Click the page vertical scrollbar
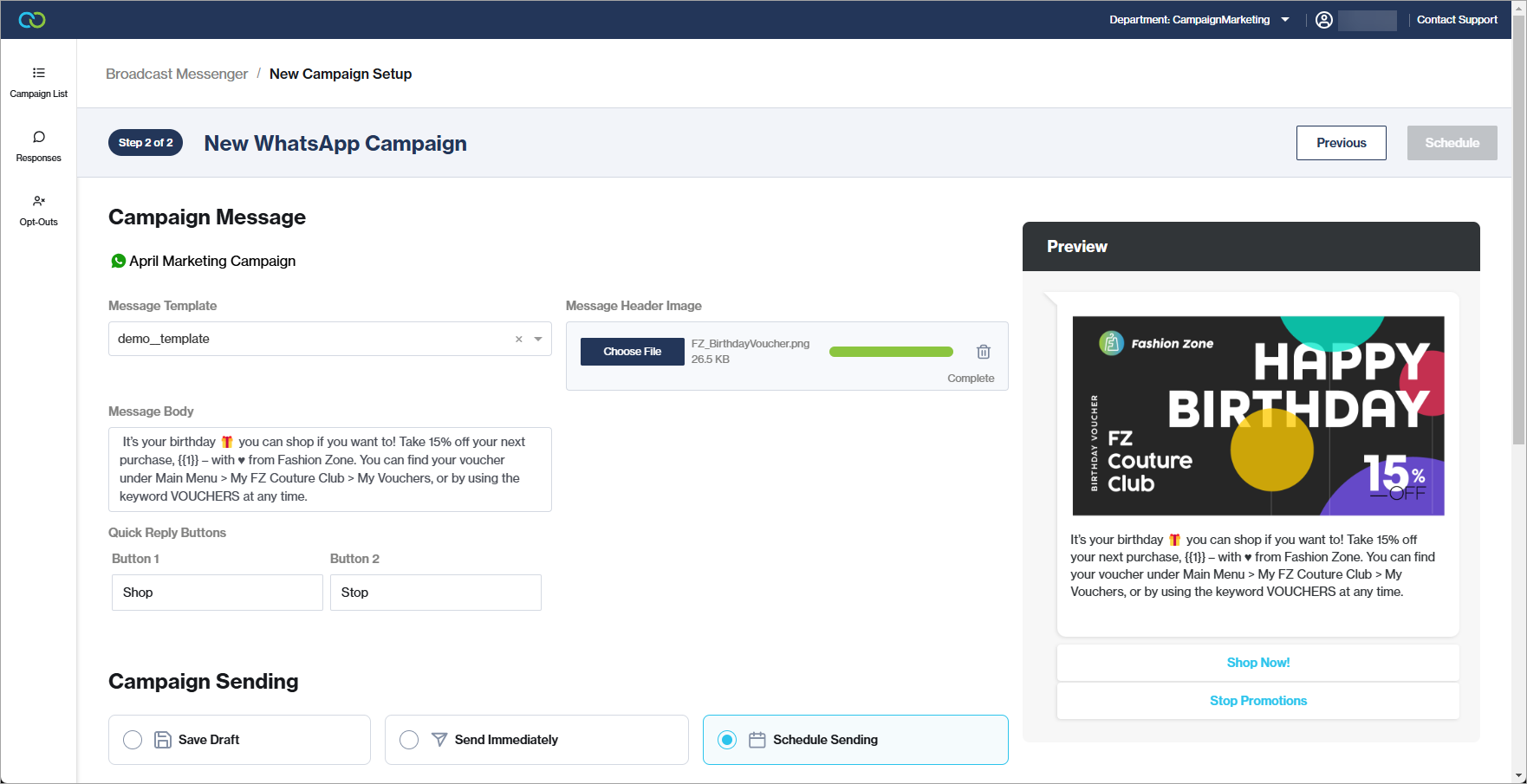Viewport: 1527px width, 784px height. pyautogui.click(x=1519, y=230)
